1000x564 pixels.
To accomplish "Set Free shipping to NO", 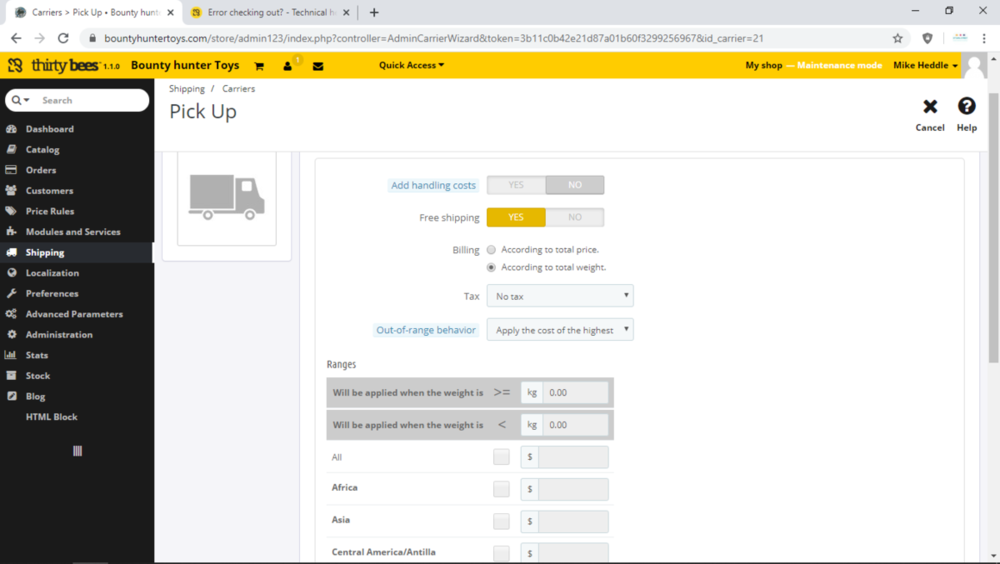I will tap(575, 217).
